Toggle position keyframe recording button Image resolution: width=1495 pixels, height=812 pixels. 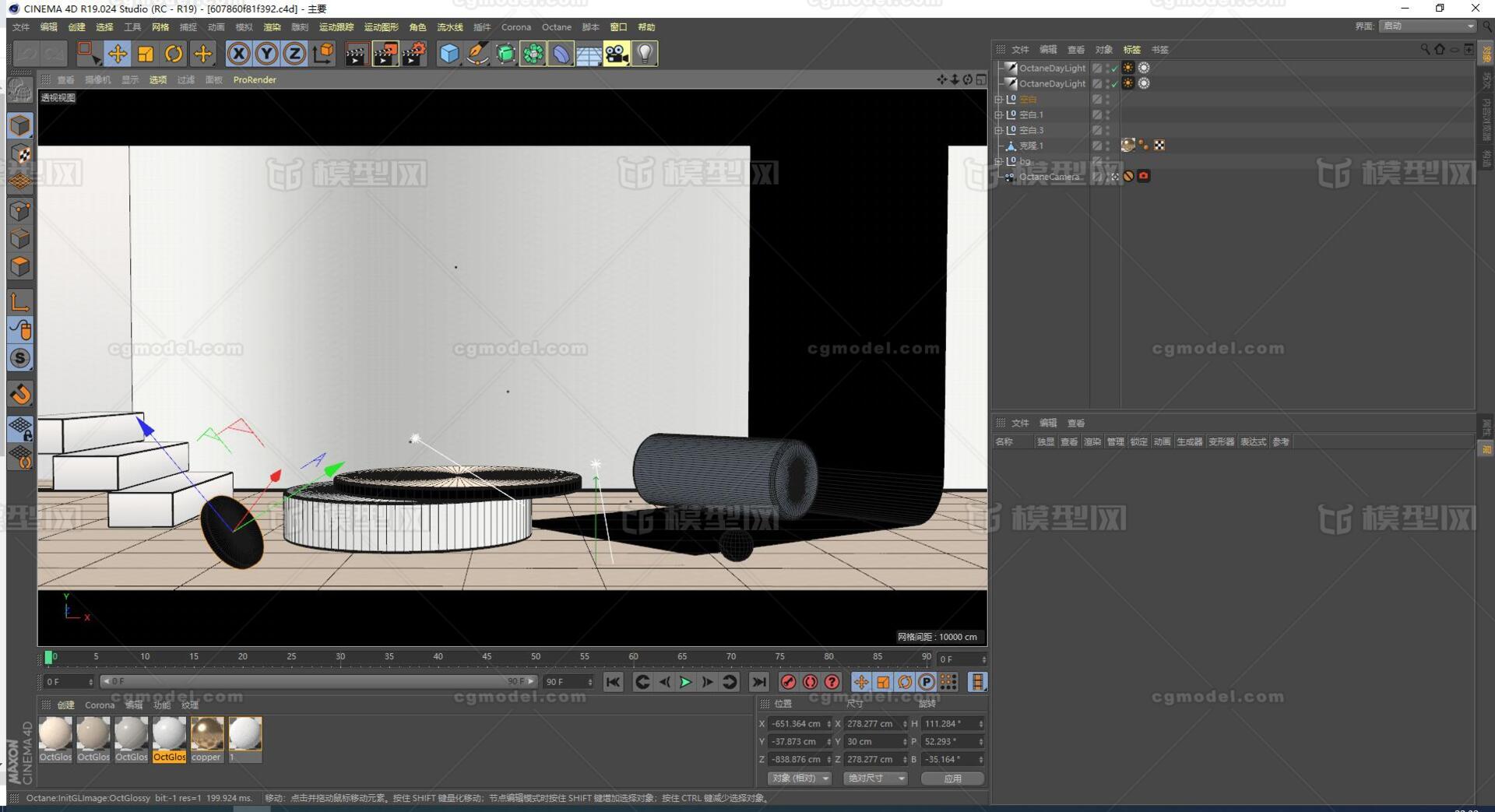tap(860, 682)
